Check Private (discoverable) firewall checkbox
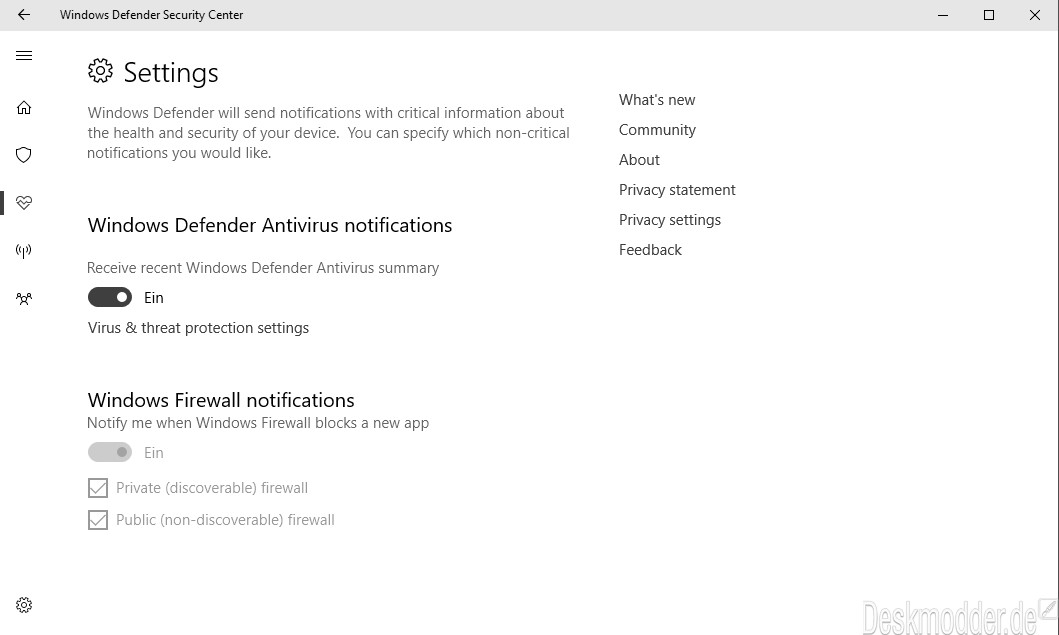 pyautogui.click(x=98, y=488)
